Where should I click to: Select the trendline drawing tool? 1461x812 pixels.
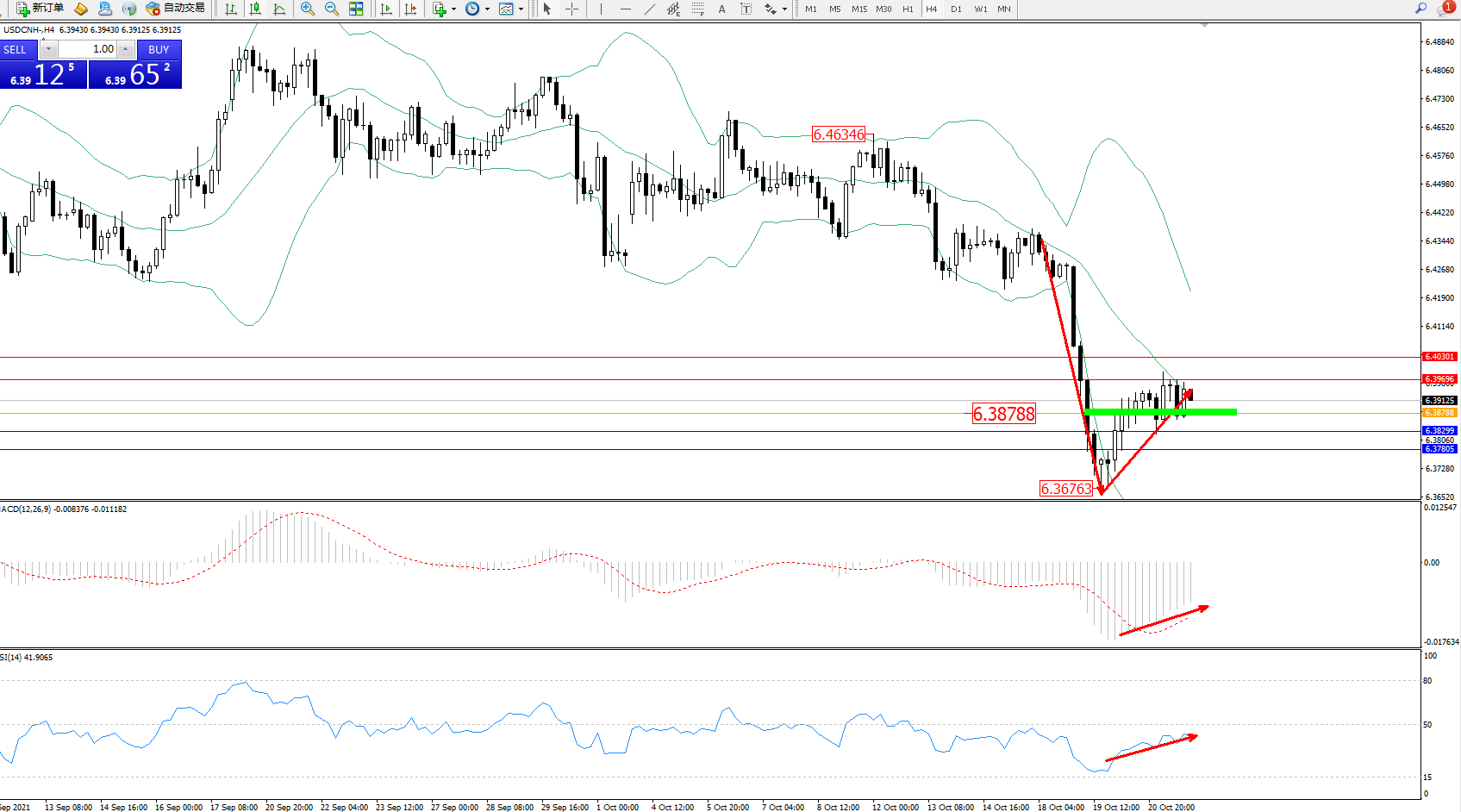click(x=649, y=9)
